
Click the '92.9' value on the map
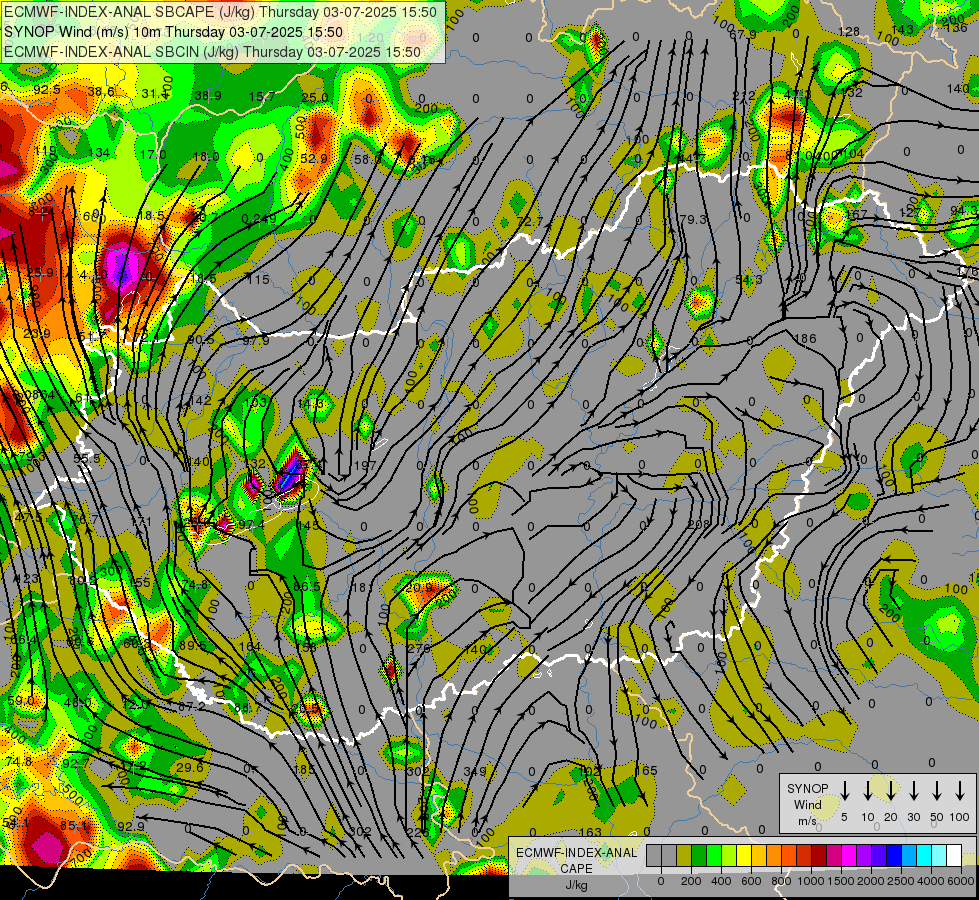click(131, 826)
